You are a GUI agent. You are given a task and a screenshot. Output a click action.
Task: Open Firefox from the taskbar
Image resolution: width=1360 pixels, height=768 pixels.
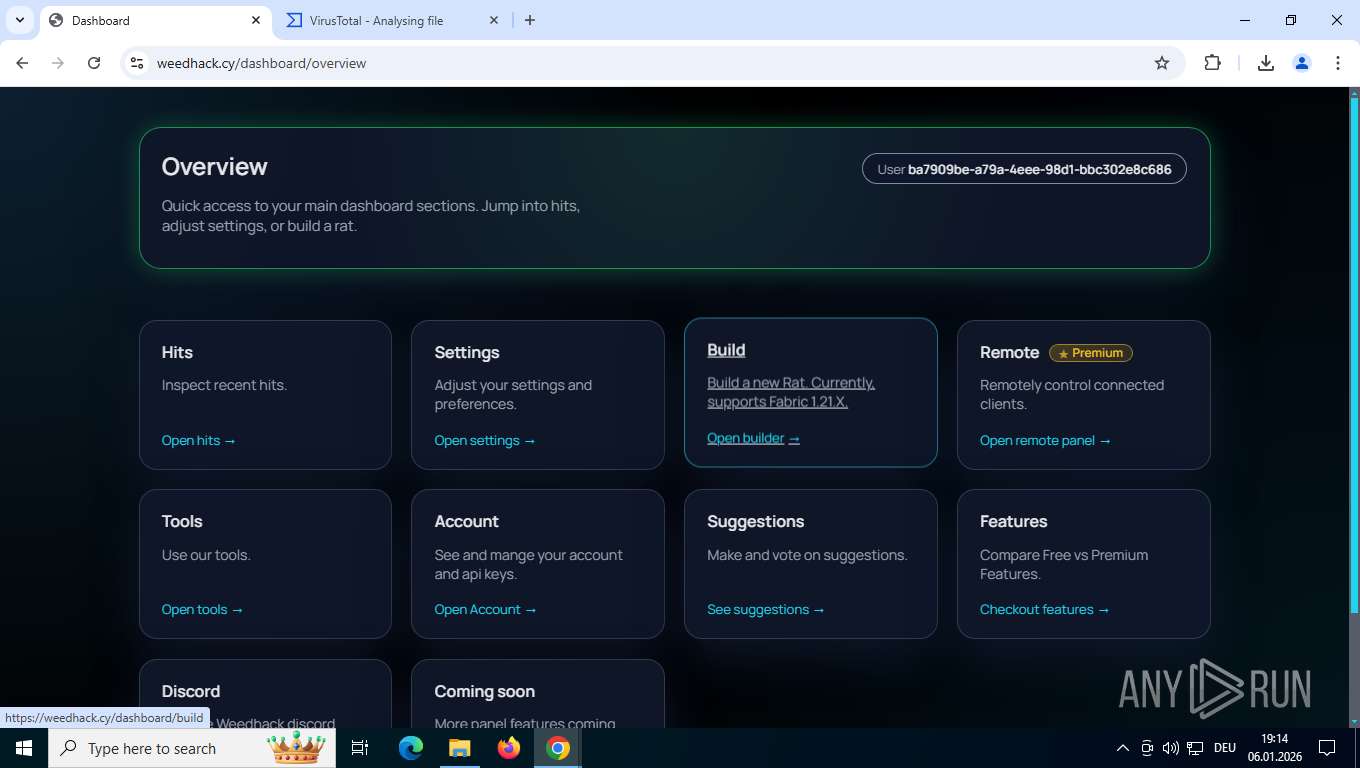coord(509,748)
